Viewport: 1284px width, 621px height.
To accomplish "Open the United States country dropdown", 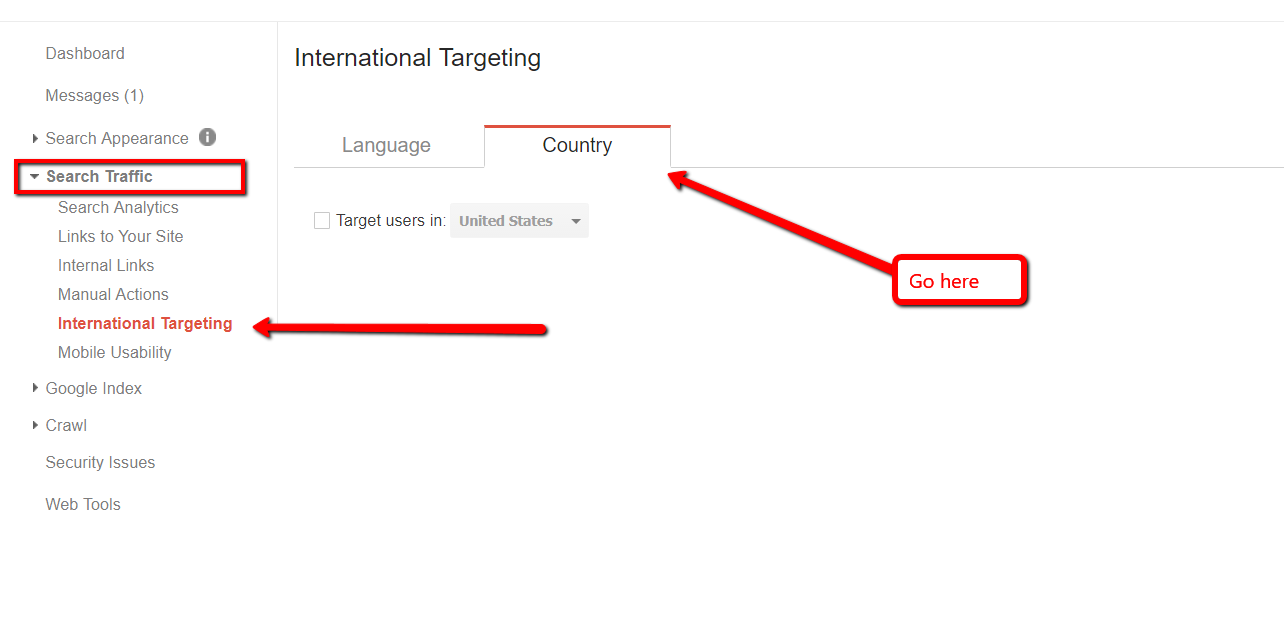I will coord(519,220).
